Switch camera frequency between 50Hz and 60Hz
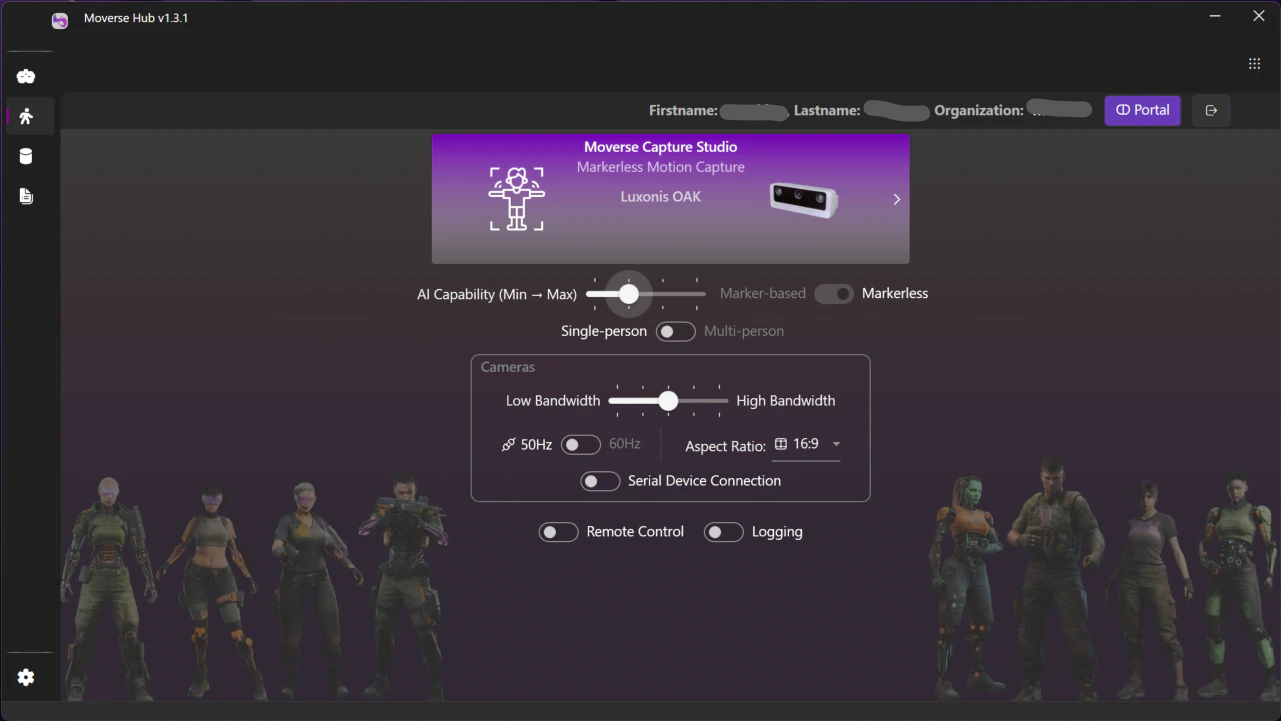 pyautogui.click(x=580, y=445)
